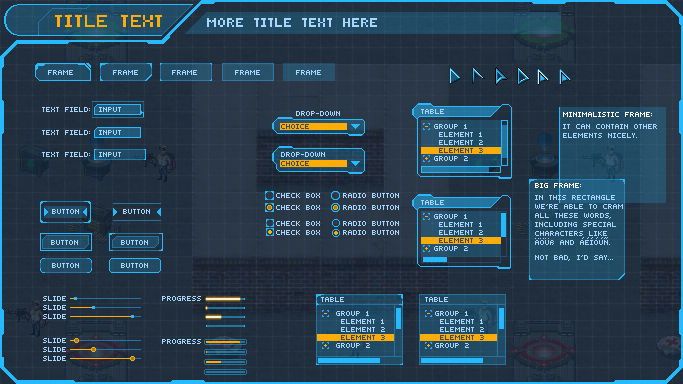Image resolution: width=683 pixels, height=384 pixels.
Task: Choose the fourth hollow blue cursor icon
Action: pyautogui.click(x=522, y=76)
